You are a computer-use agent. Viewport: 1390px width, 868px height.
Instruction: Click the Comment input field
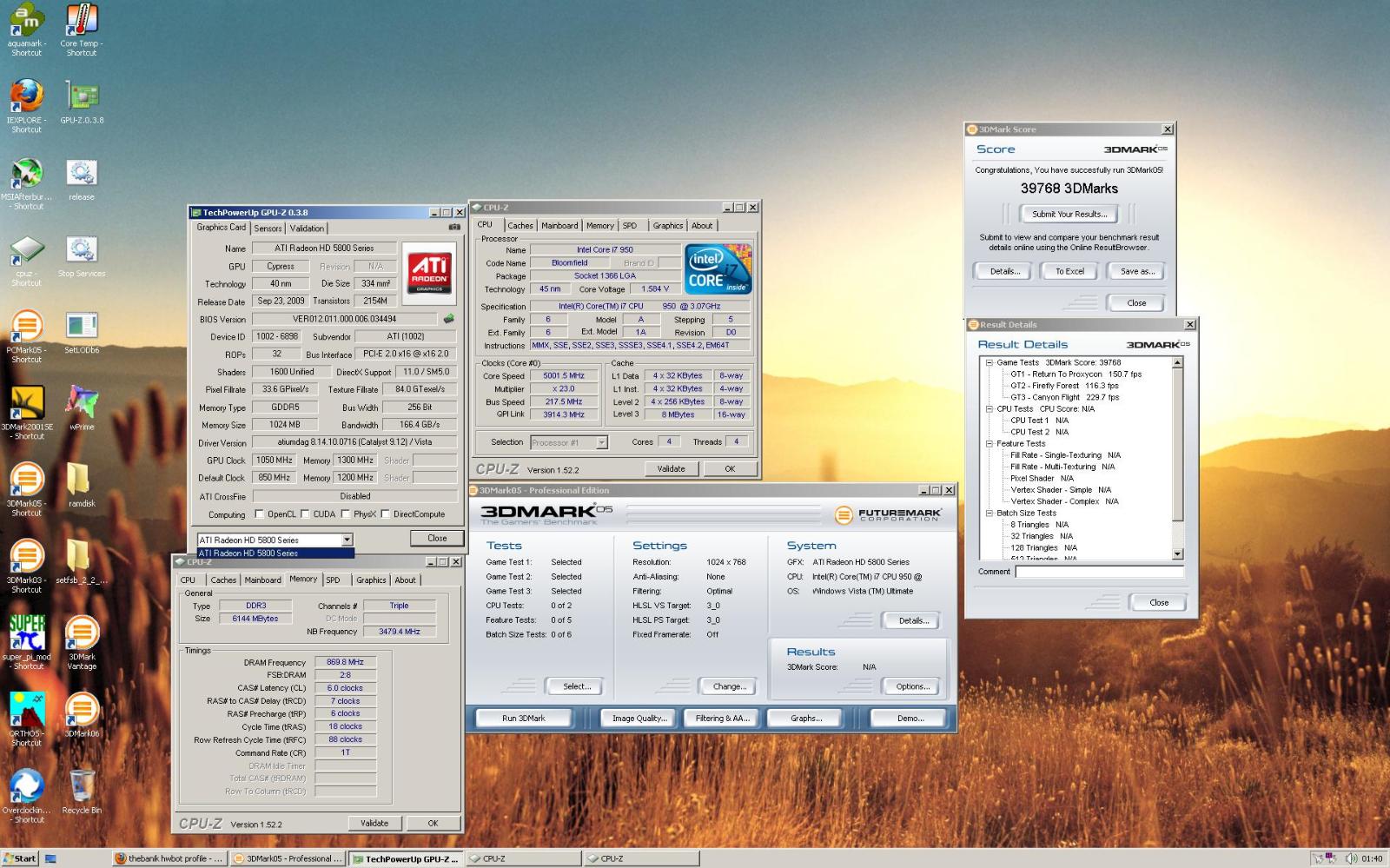click(x=1099, y=572)
